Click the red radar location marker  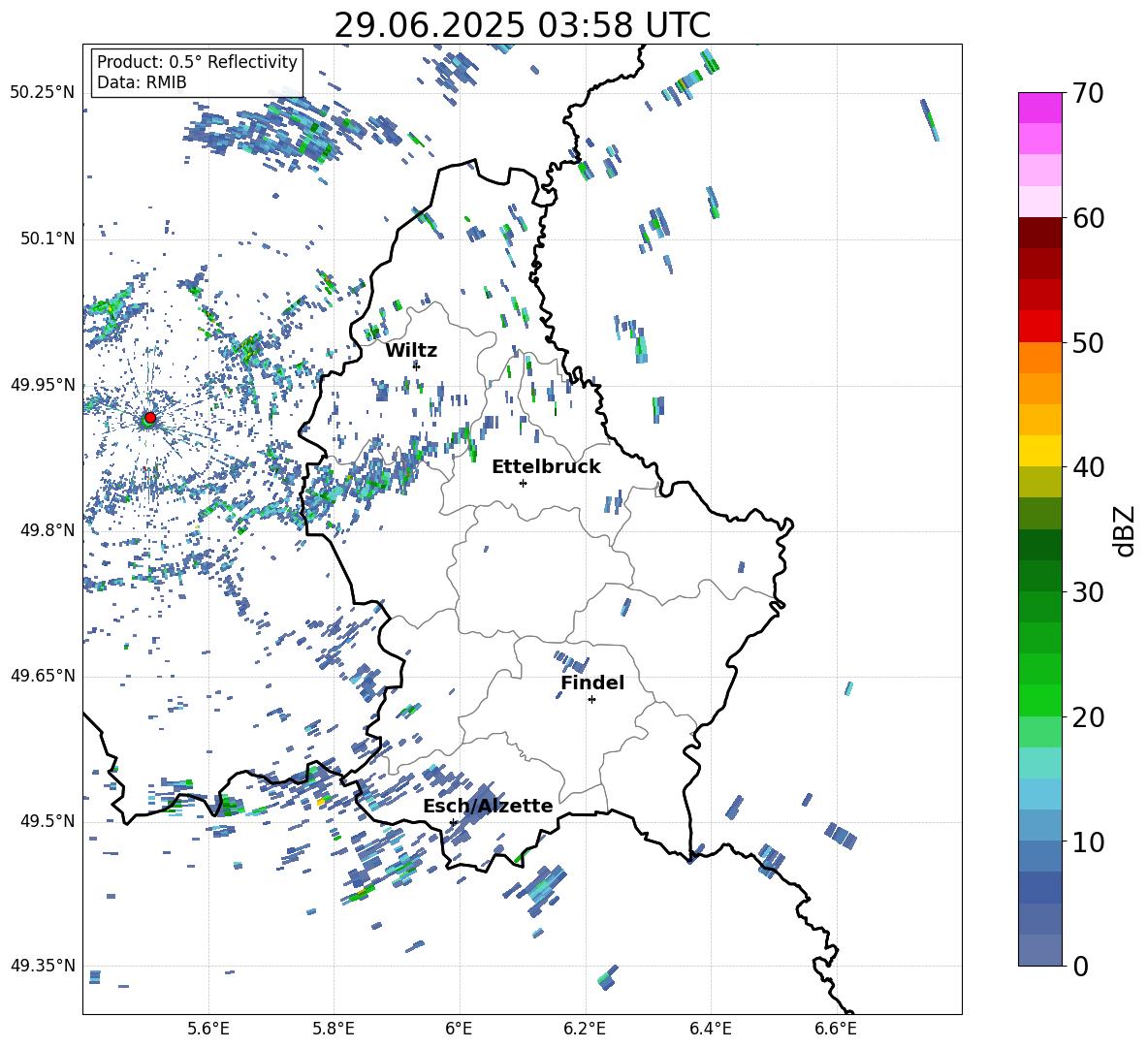(x=150, y=417)
